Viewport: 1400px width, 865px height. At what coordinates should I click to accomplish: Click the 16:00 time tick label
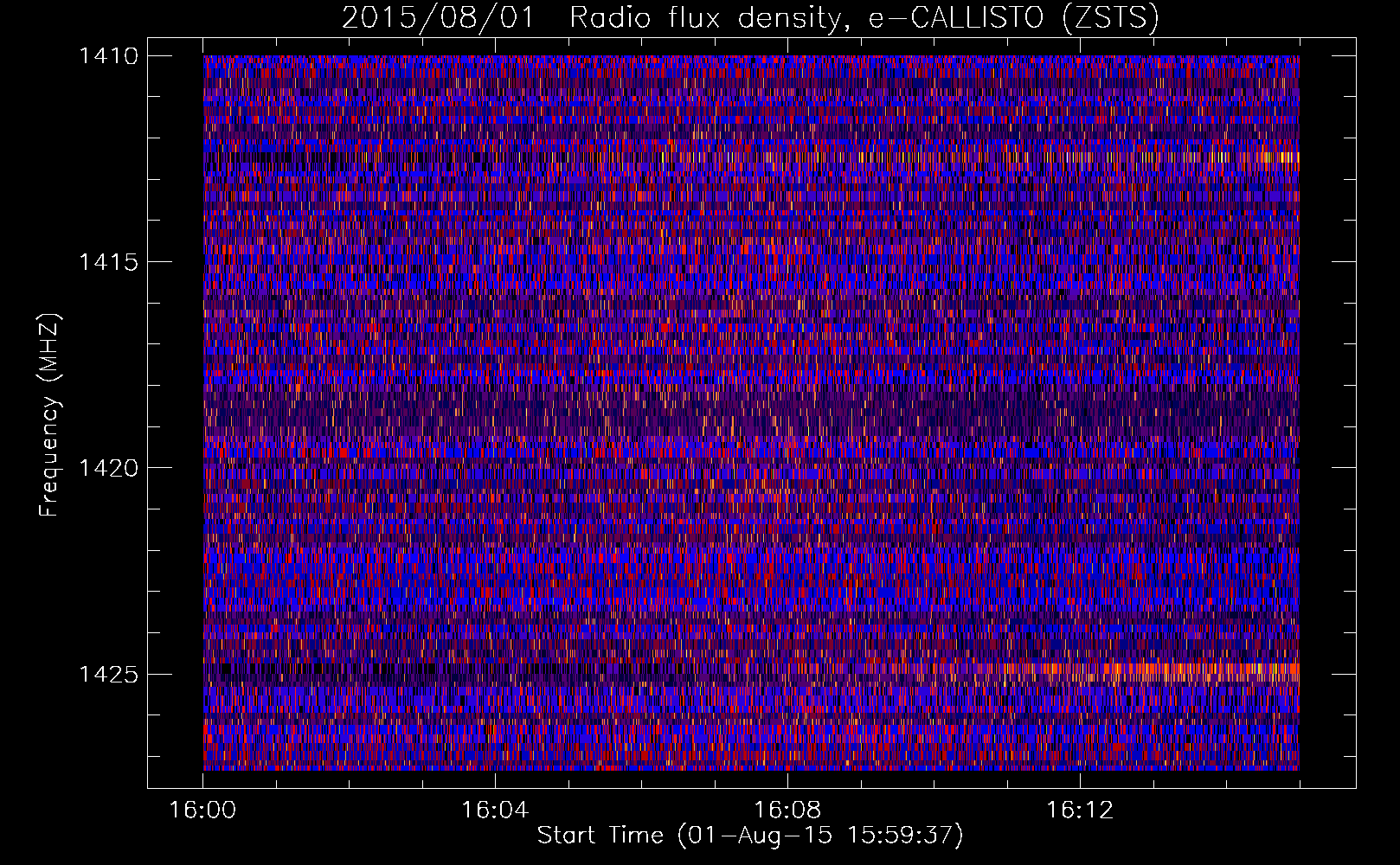[x=203, y=811]
